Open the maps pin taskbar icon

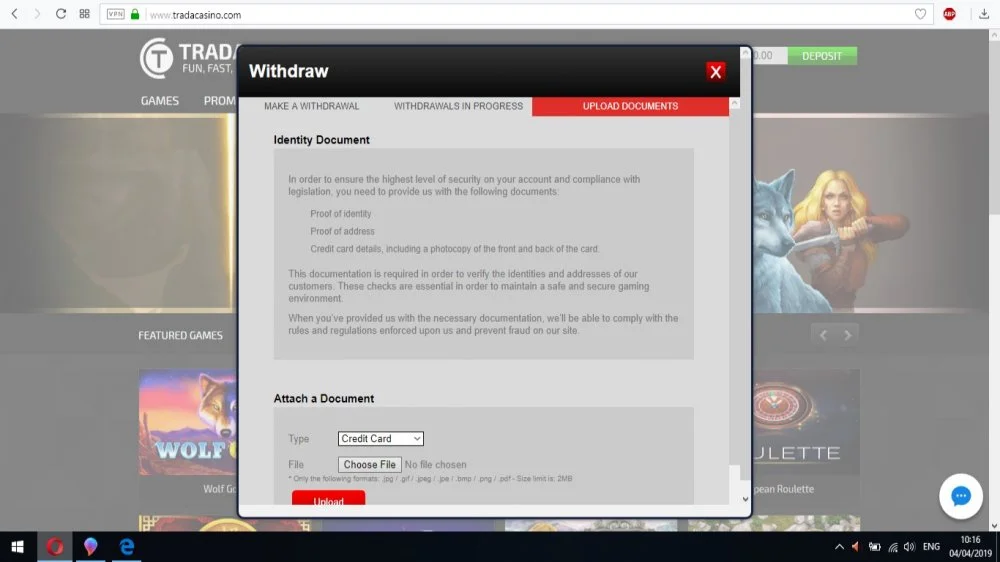point(91,547)
